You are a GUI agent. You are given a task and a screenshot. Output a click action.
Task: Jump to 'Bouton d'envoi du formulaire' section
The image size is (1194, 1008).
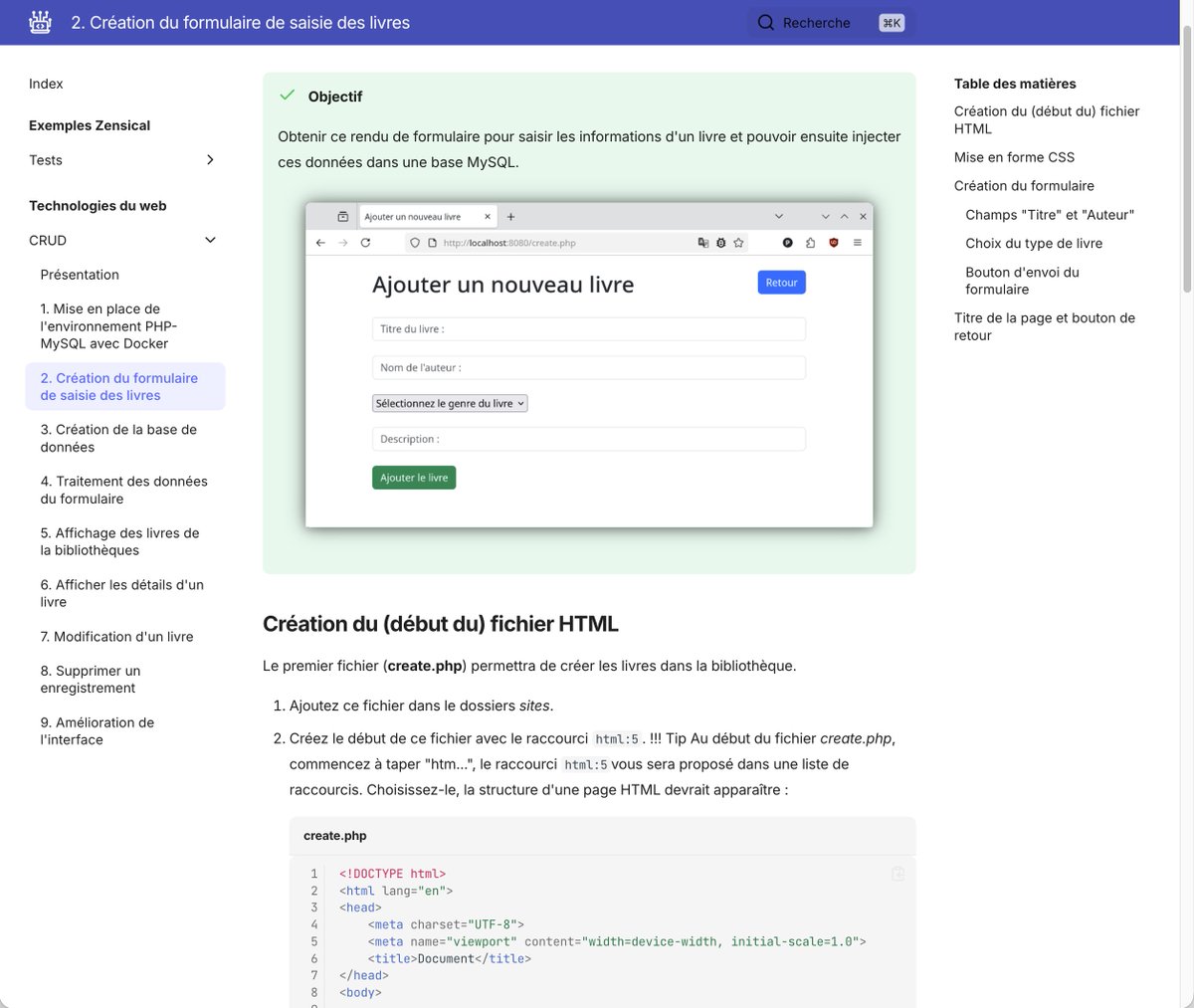1022,281
